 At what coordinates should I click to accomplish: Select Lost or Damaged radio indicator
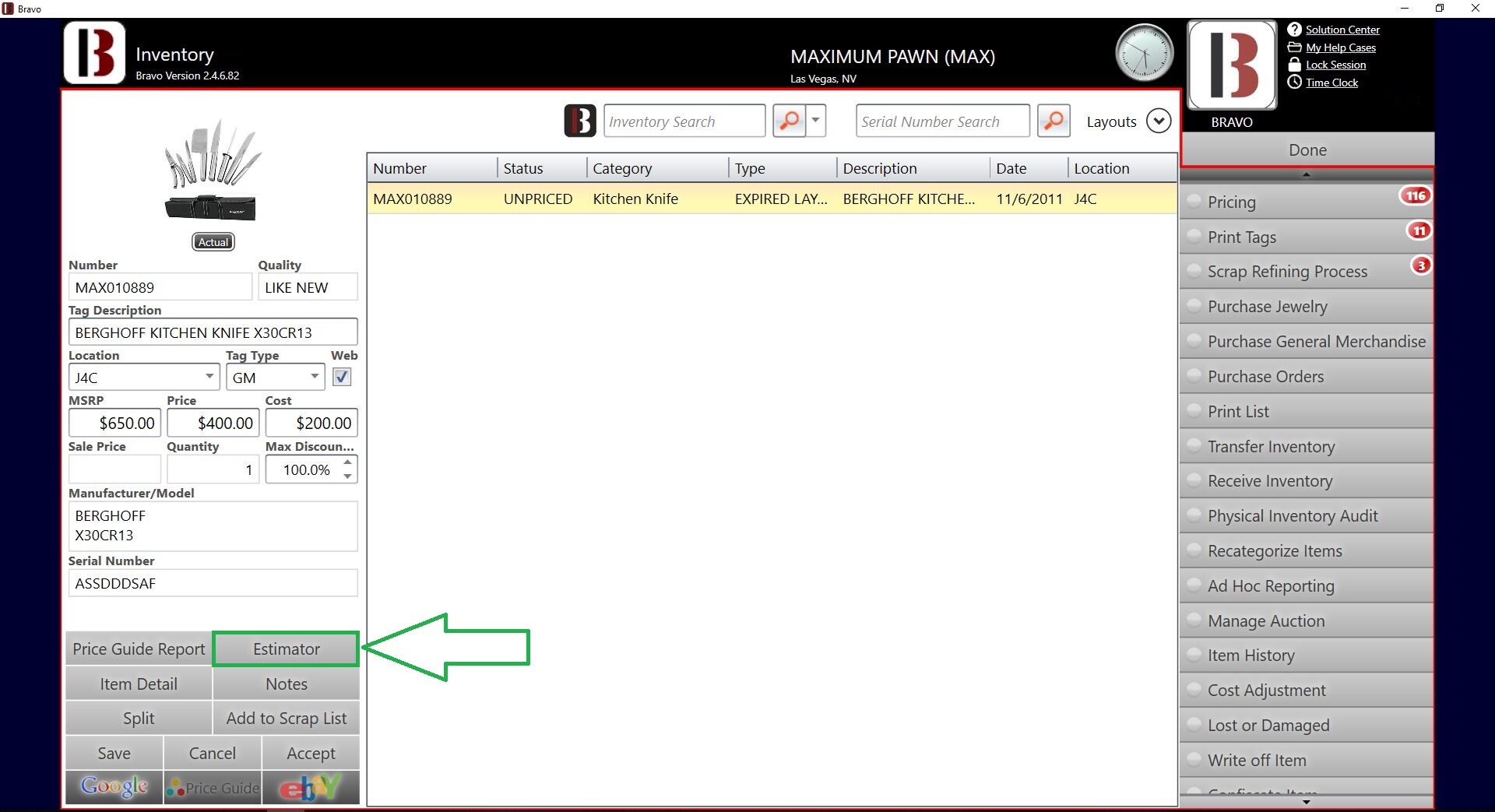click(1194, 725)
